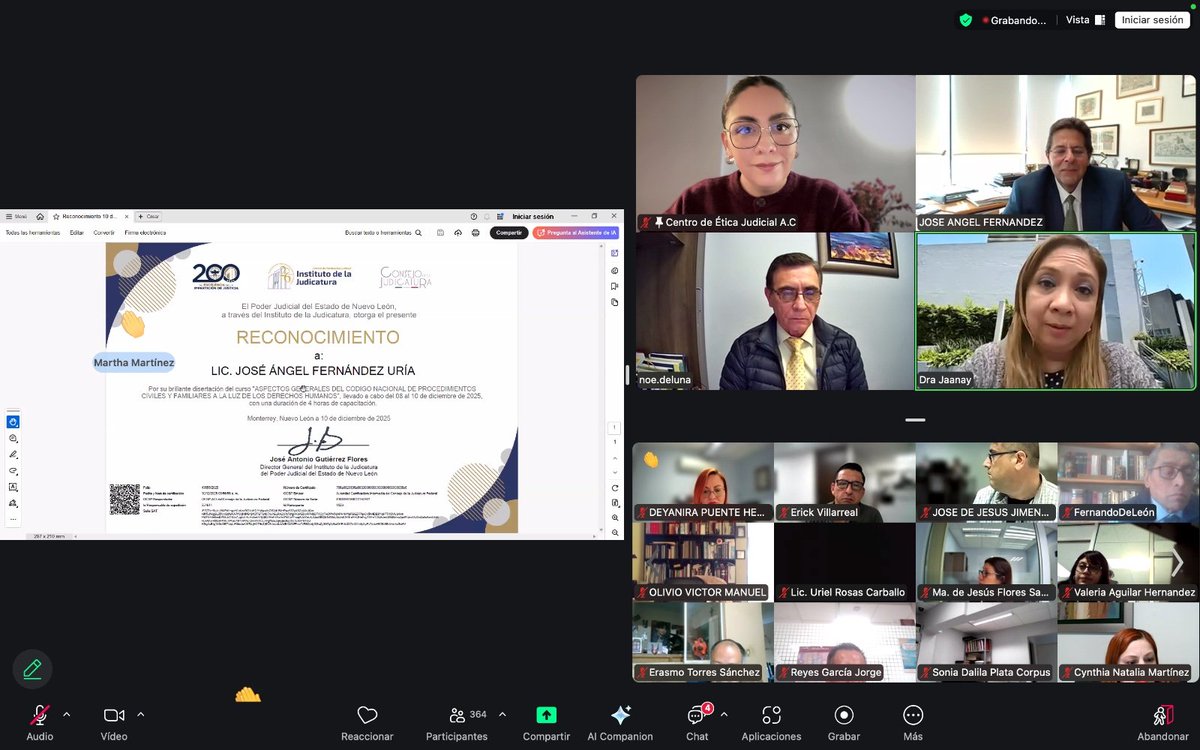Screen dimensions: 1200x750
Task: Choose the text box tool in Acrobat
Action: pos(13,487)
